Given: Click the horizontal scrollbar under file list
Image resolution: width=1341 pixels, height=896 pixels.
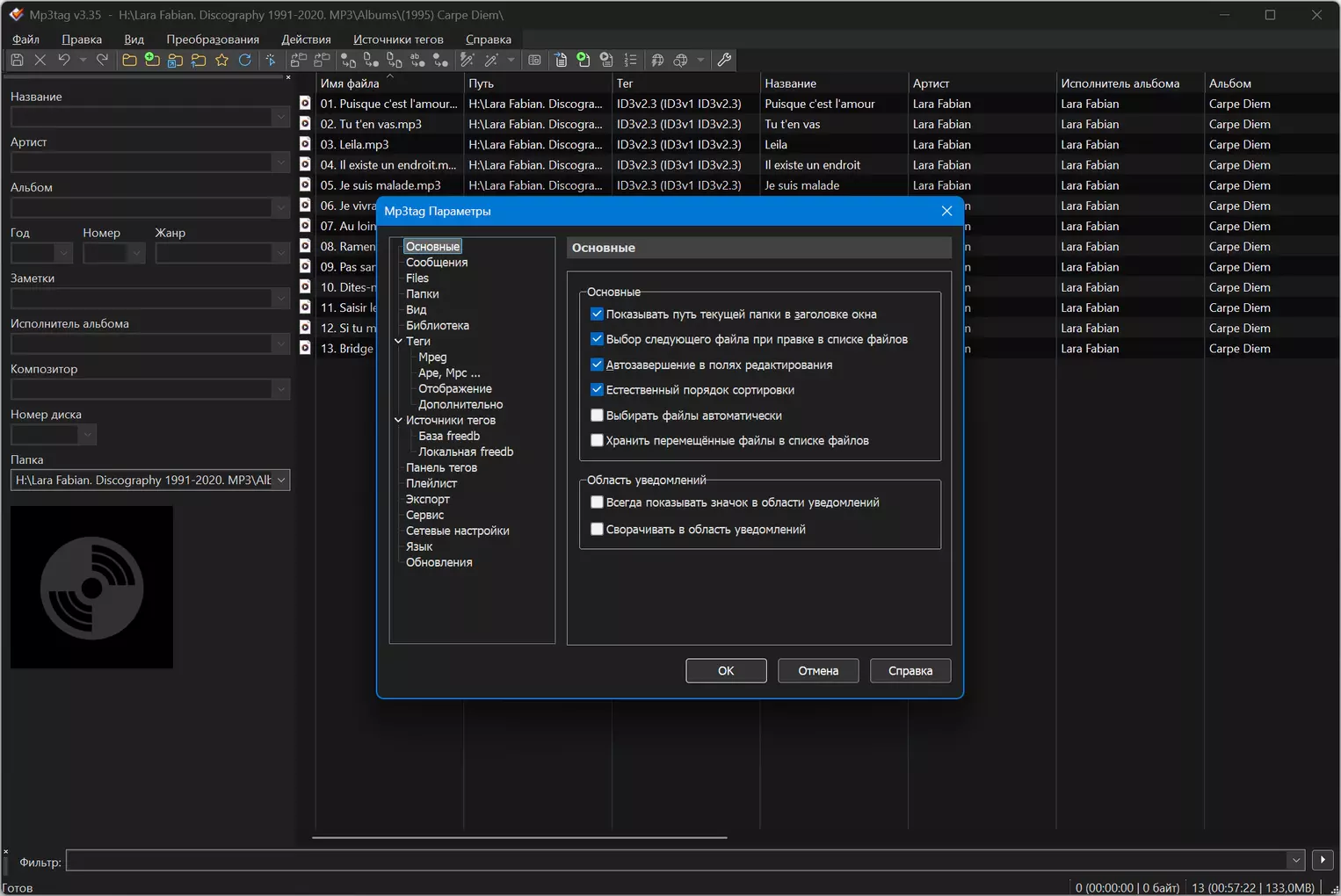Looking at the screenshot, I should click(519, 837).
